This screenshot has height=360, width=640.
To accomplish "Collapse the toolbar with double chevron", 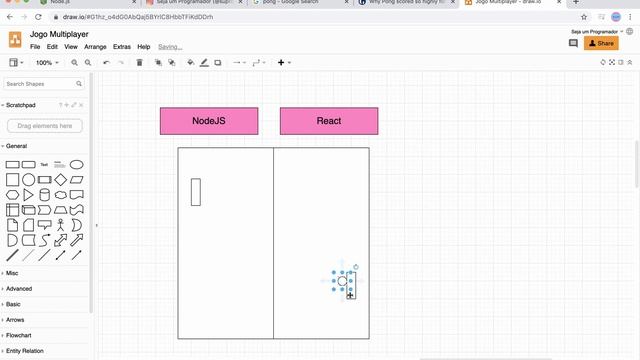I will coord(629,62).
